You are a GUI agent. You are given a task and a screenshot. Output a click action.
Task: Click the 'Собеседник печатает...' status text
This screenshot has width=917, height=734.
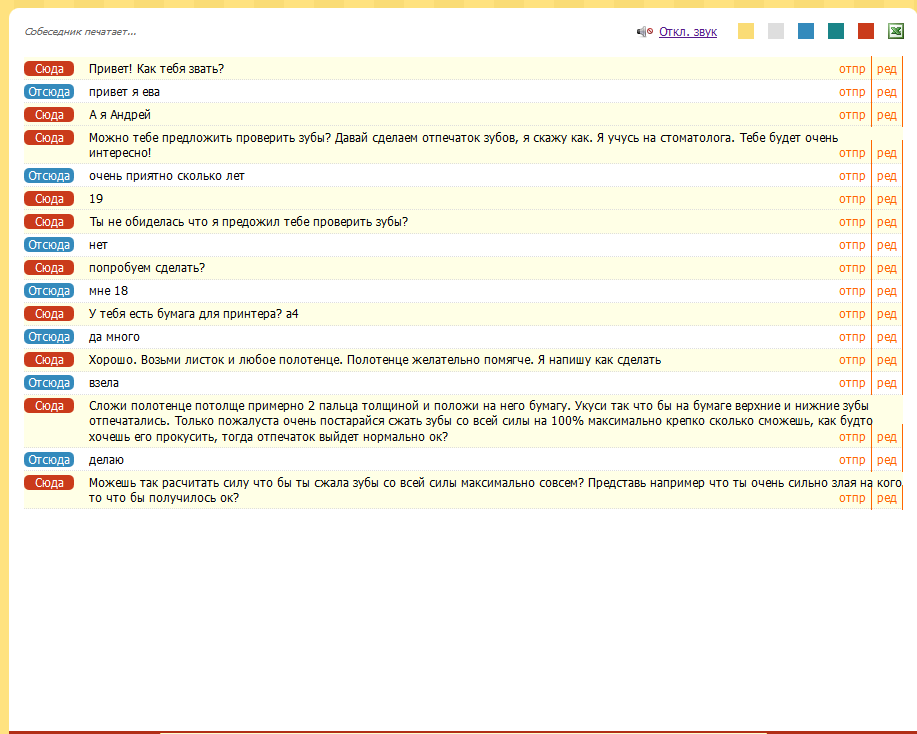click(x=81, y=32)
